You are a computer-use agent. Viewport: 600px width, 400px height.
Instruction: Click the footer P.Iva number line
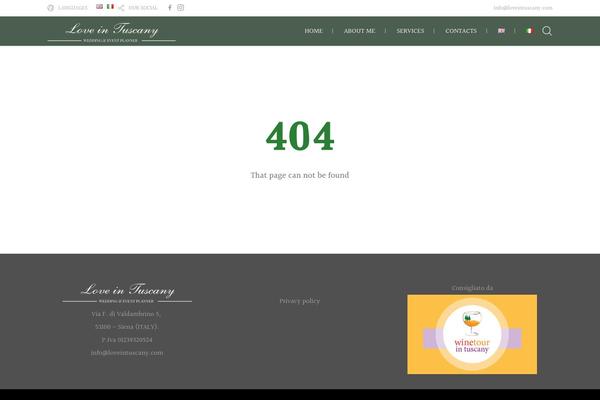[x=127, y=340]
